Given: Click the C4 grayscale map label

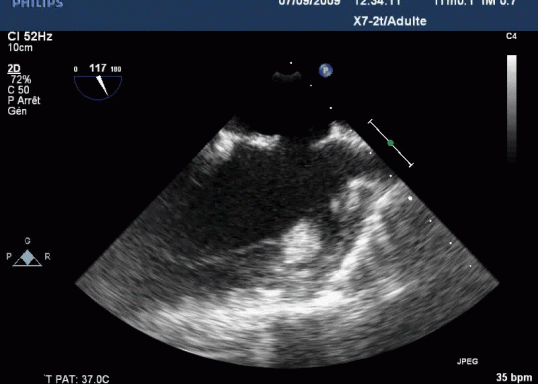Looking at the screenshot, I should pos(511,36).
